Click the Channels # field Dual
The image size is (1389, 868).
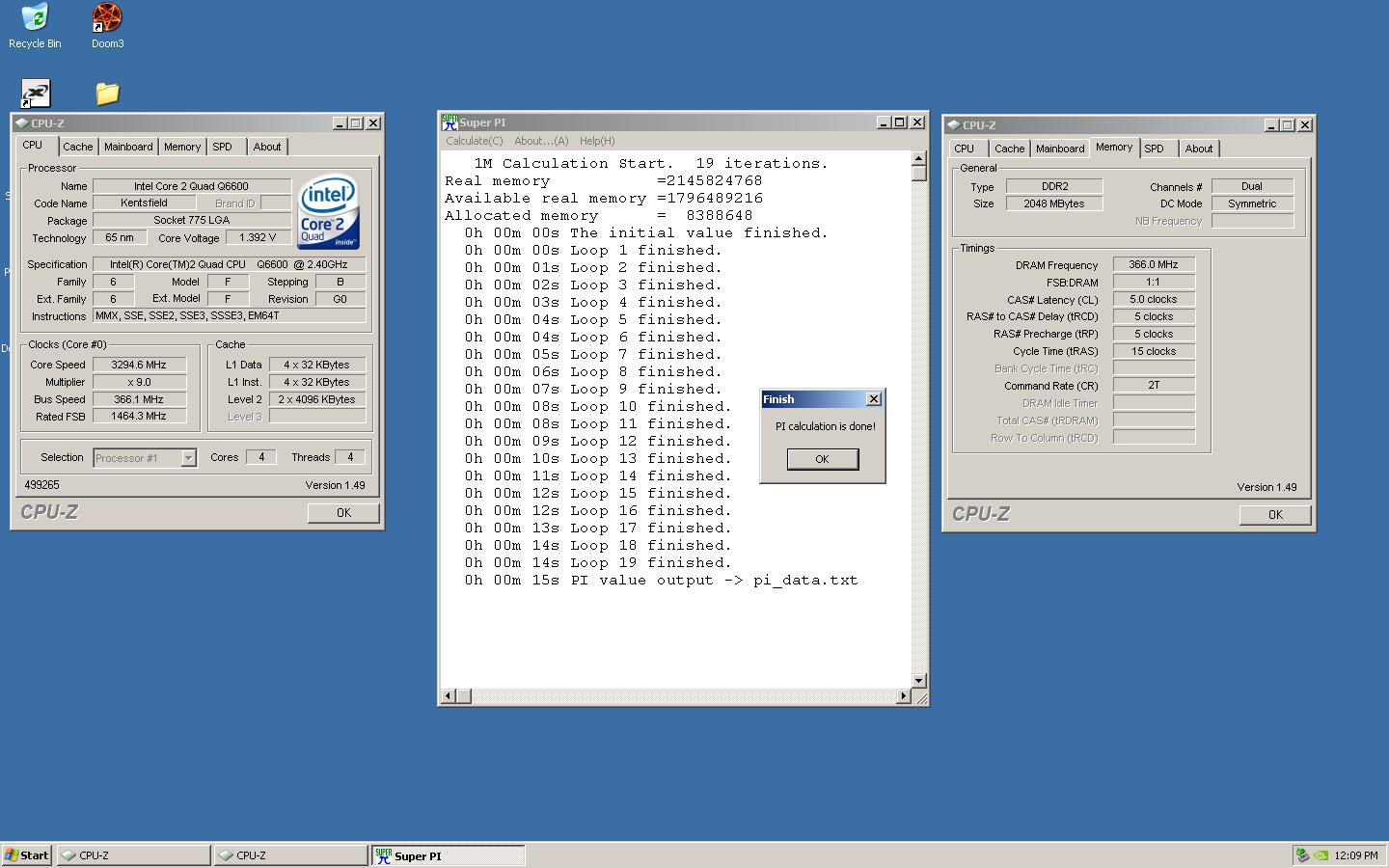[1252, 186]
